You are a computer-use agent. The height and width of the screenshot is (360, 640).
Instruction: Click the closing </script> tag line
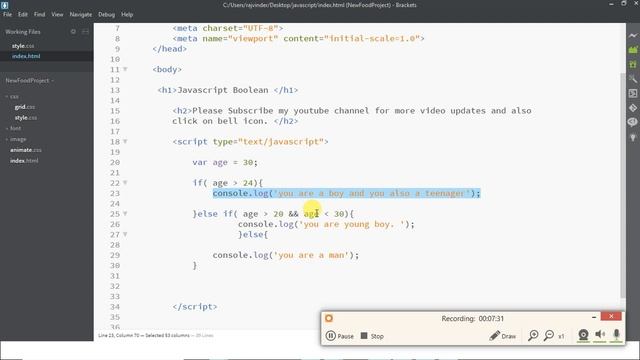(x=195, y=307)
